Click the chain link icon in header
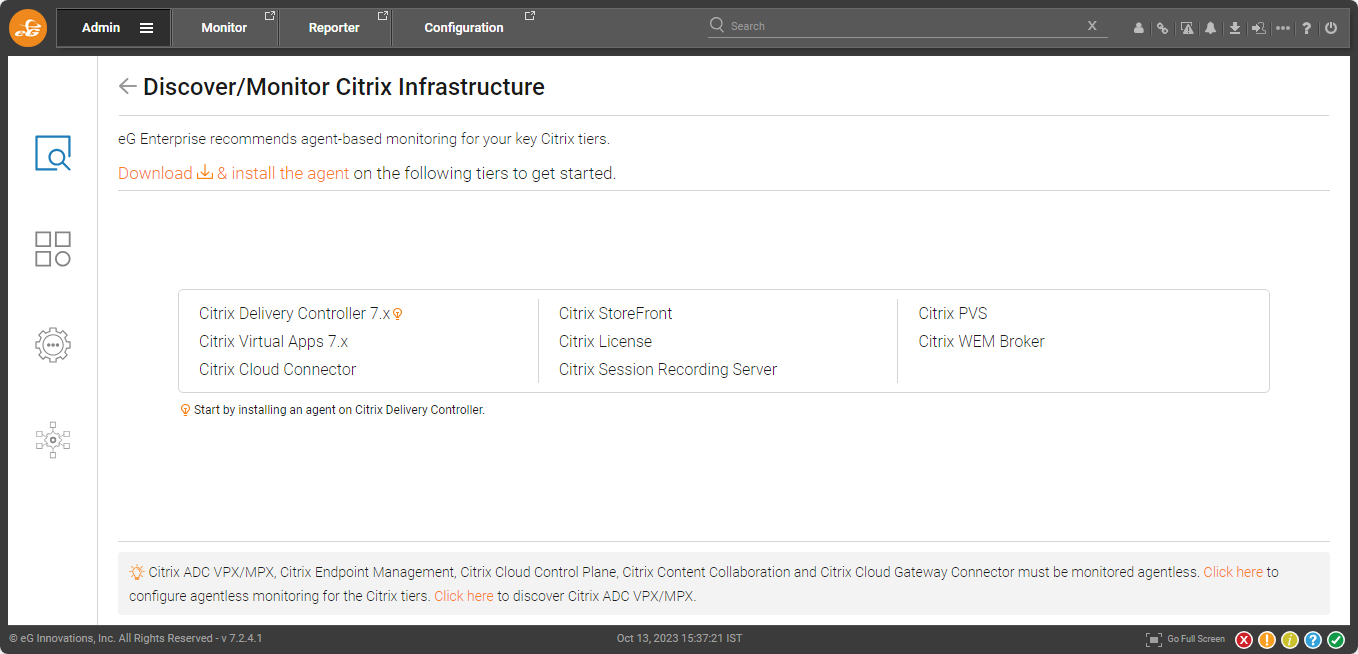The image size is (1358, 654). click(x=1162, y=28)
